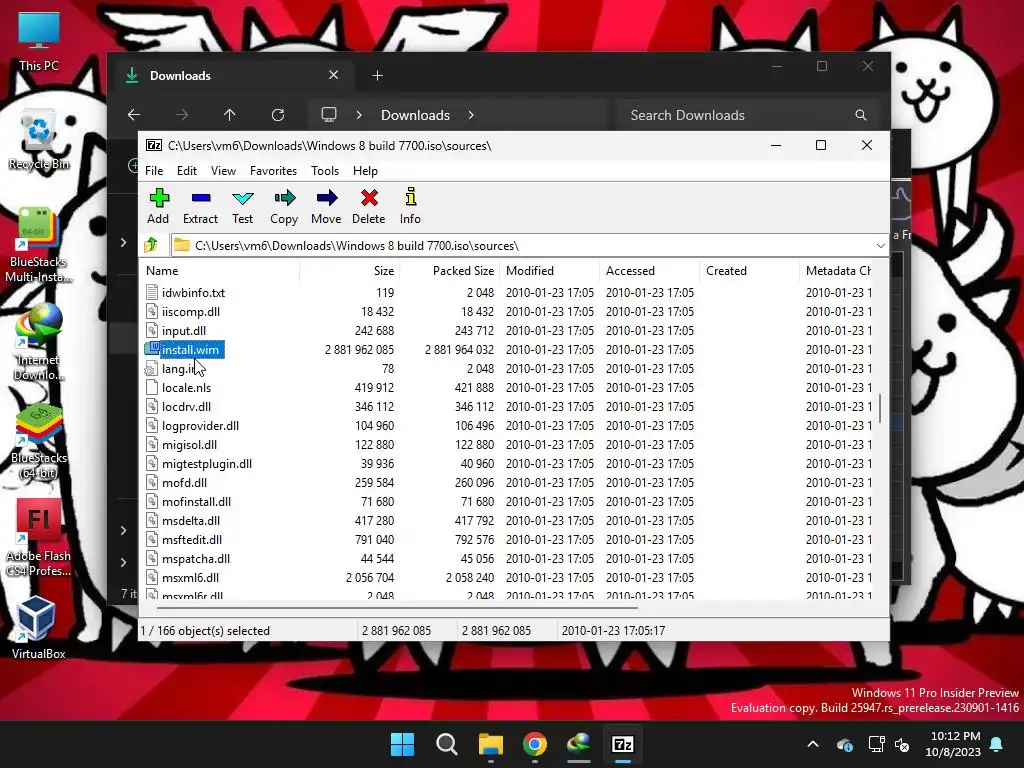Sort file list by Size column

349,270
